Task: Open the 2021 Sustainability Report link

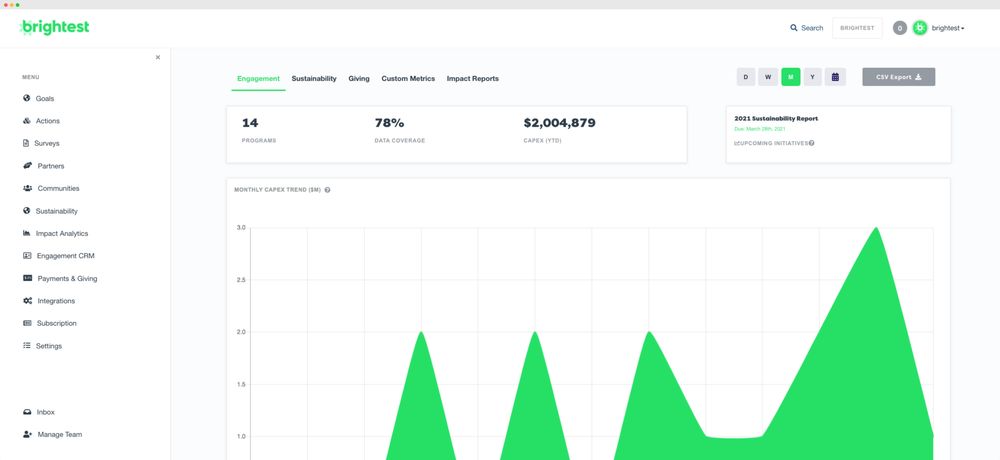Action: pos(776,119)
